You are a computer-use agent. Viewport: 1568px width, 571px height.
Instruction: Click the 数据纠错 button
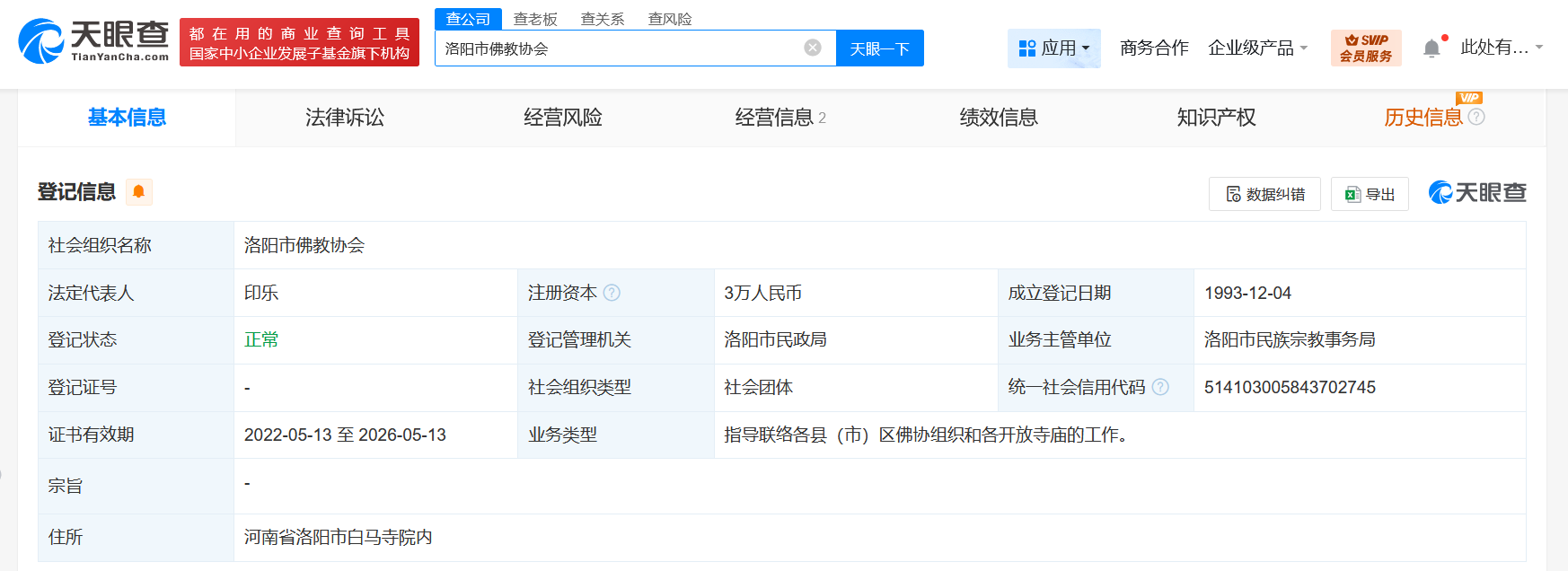coord(1264,194)
